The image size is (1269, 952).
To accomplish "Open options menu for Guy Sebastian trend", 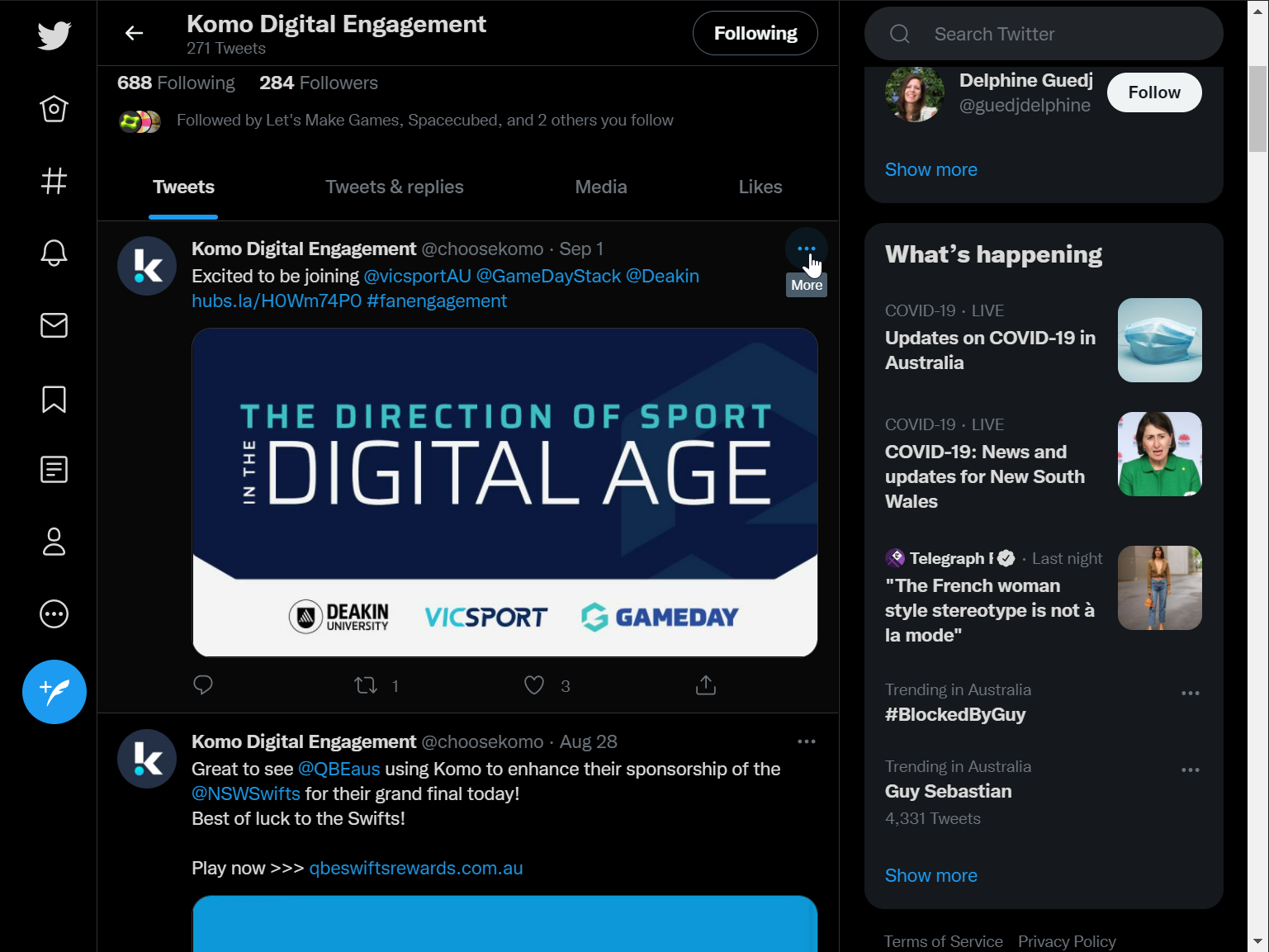I will click(1190, 770).
